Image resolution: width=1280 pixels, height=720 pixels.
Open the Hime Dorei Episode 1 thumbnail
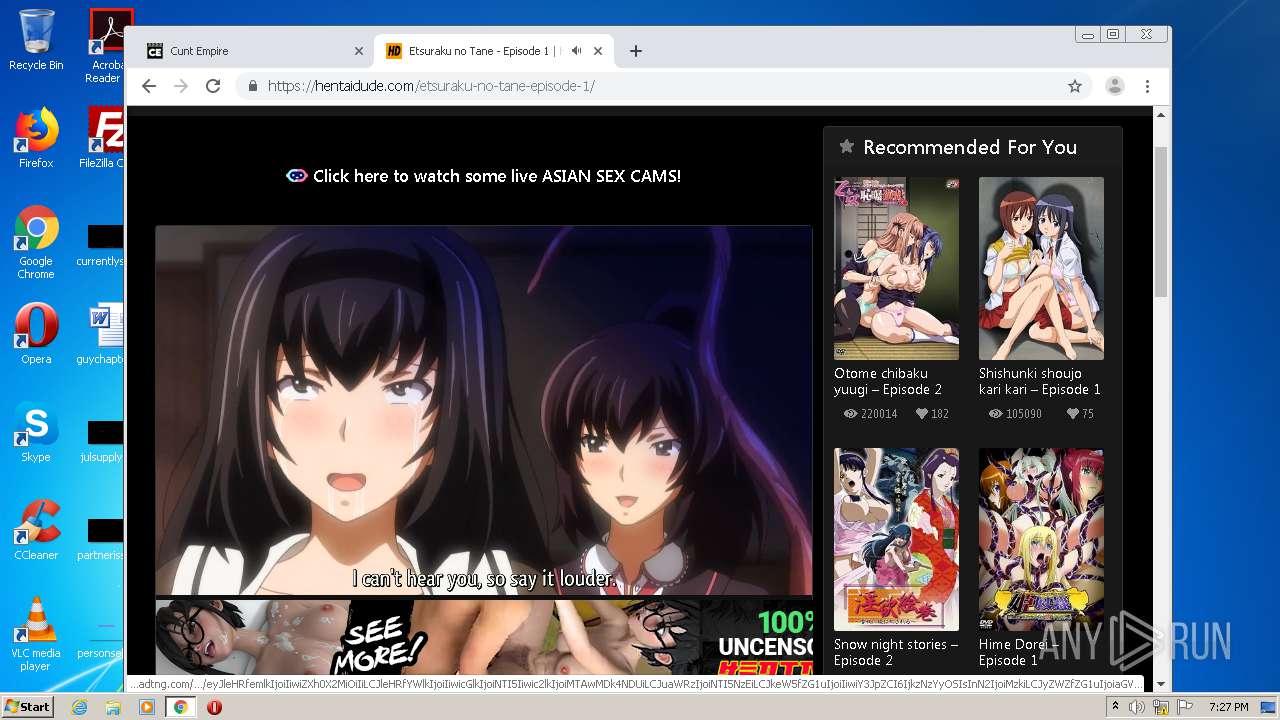(x=1041, y=539)
